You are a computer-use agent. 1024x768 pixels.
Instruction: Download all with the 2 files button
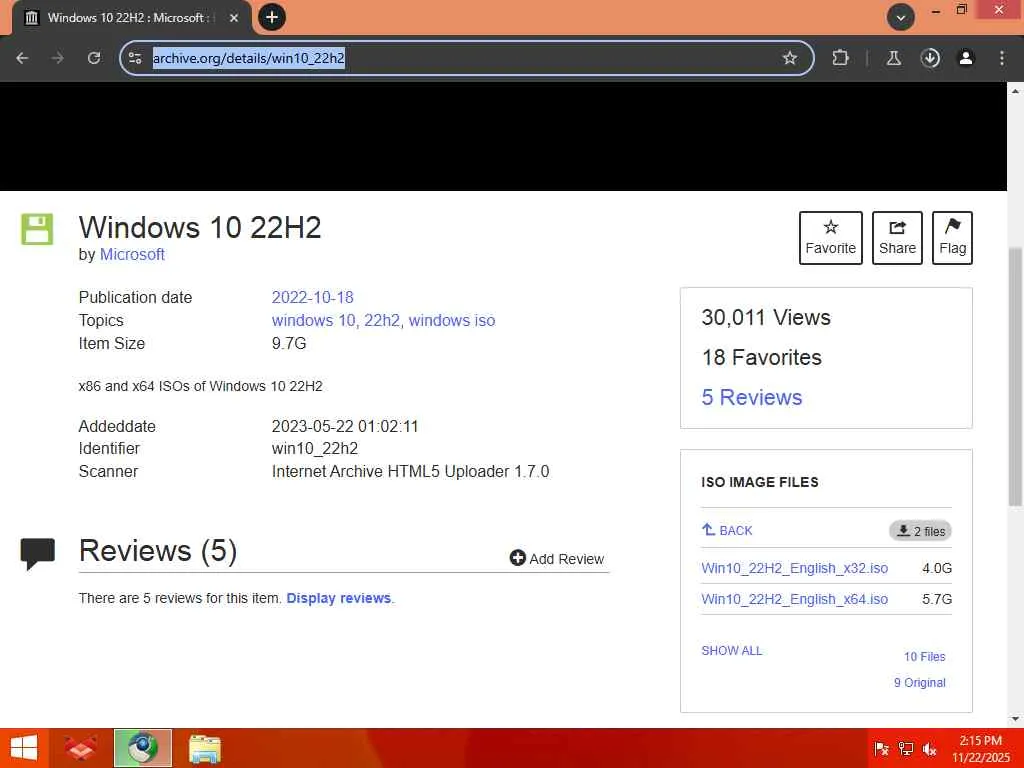pyautogui.click(x=920, y=531)
